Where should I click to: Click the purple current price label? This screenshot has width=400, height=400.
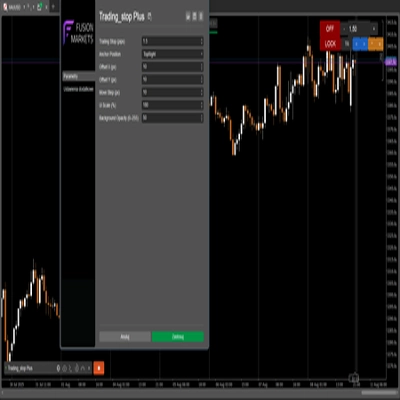(391, 62)
